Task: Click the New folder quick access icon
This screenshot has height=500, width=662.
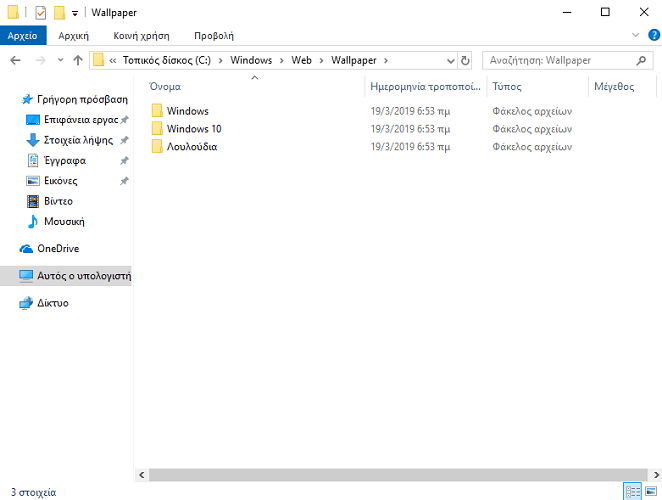Action: 60,13
